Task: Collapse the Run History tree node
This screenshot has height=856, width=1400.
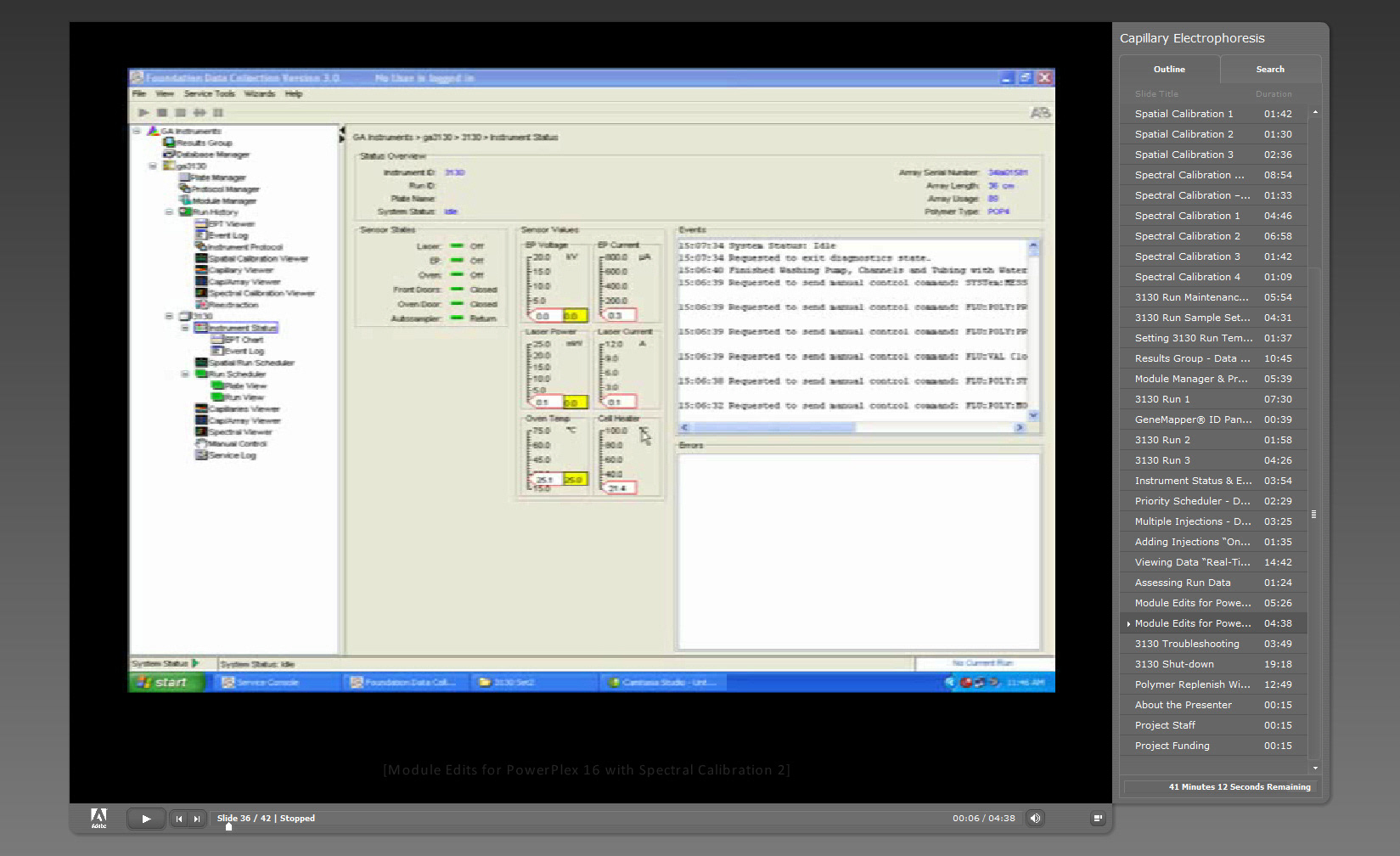Action: click(x=169, y=212)
